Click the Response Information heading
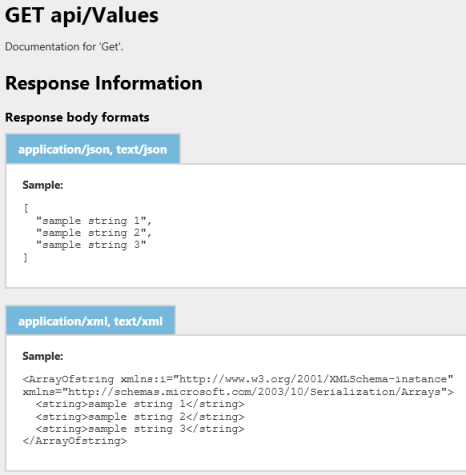The height and width of the screenshot is (475, 466). [x=104, y=83]
